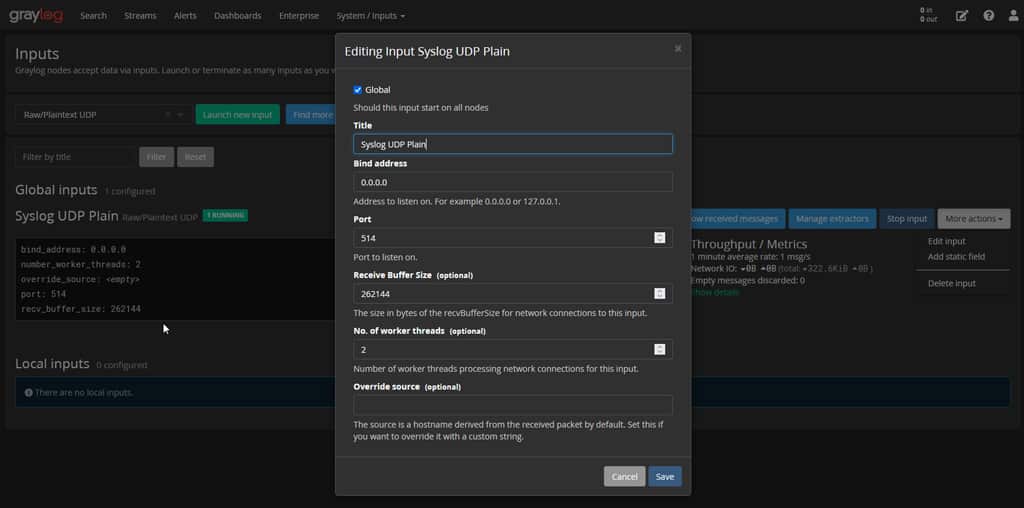The width and height of the screenshot is (1024, 508).
Task: Close the Editing Input dialog with X
Action: (678, 48)
